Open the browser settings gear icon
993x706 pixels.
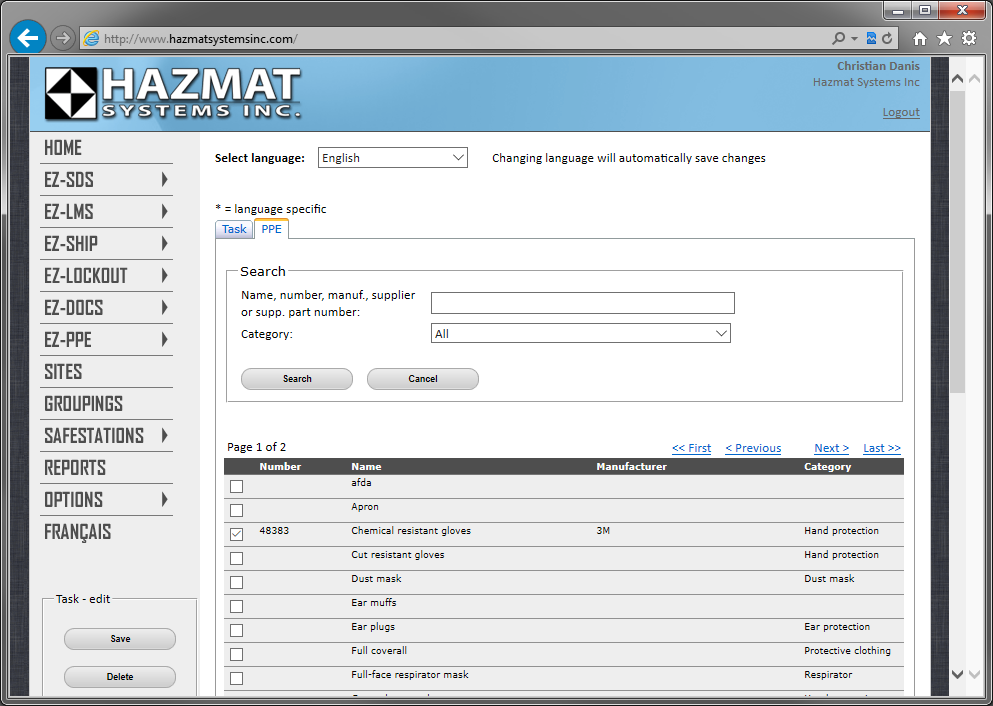(x=968, y=39)
